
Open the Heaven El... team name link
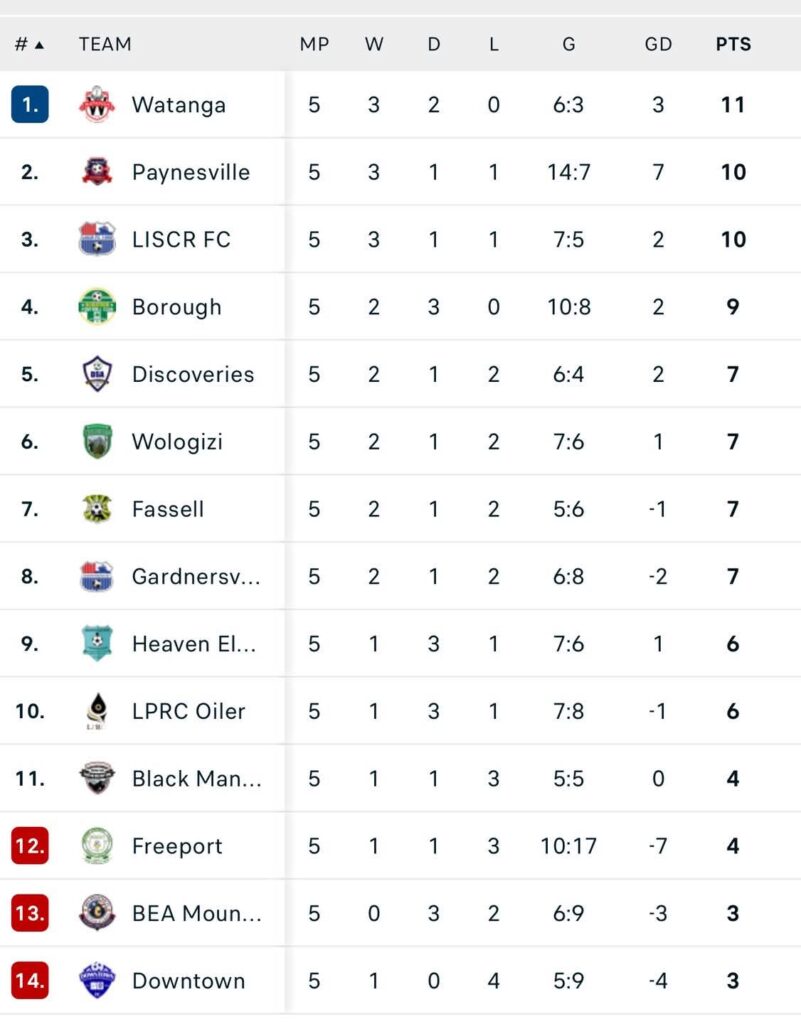coord(194,644)
